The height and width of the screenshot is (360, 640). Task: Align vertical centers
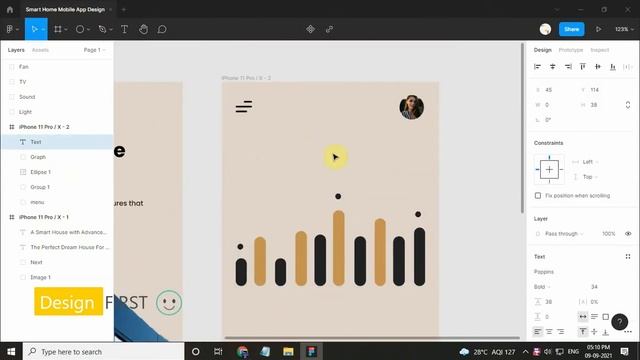pyautogui.click(x=598, y=67)
